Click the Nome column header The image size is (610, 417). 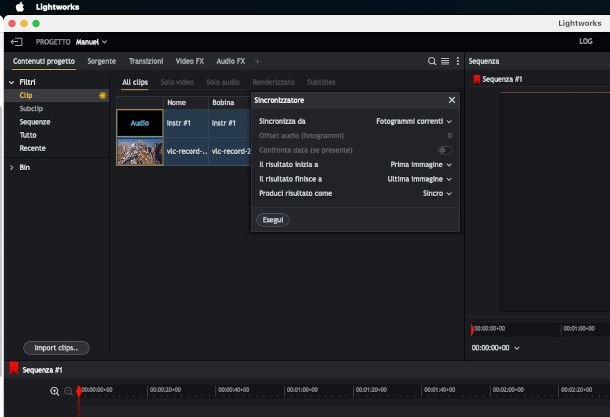[x=186, y=103]
